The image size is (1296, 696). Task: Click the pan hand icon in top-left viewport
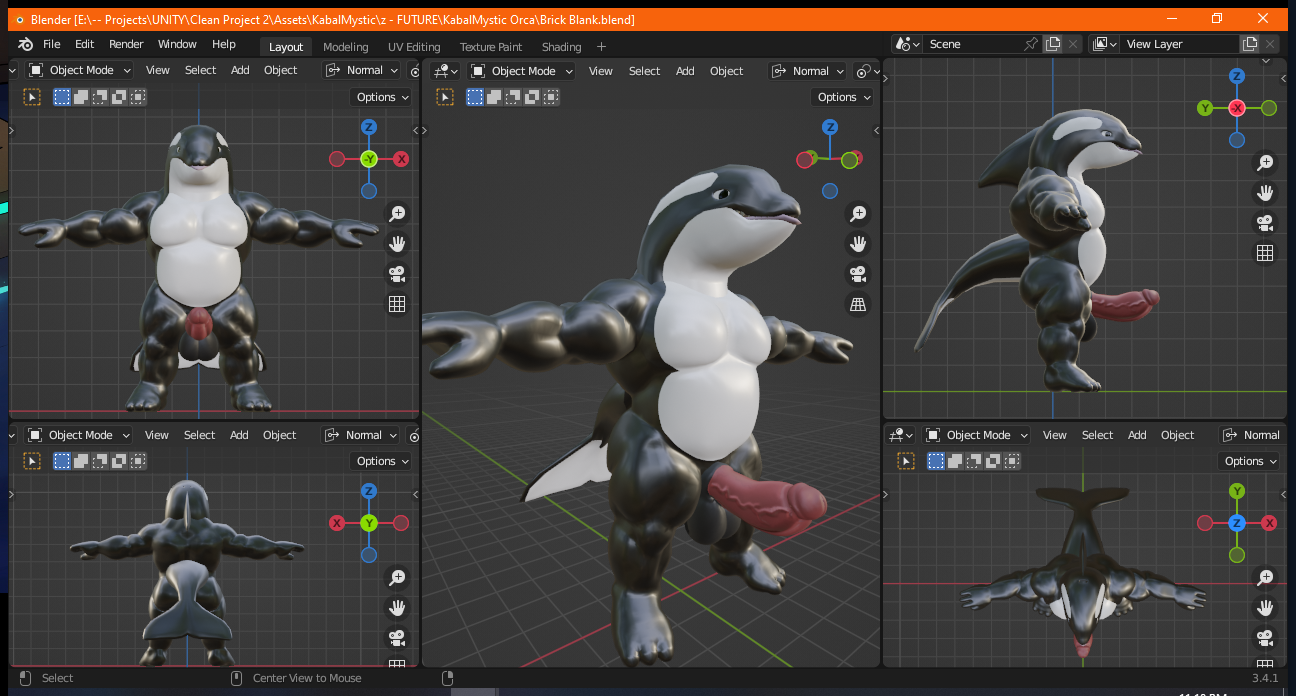(397, 243)
